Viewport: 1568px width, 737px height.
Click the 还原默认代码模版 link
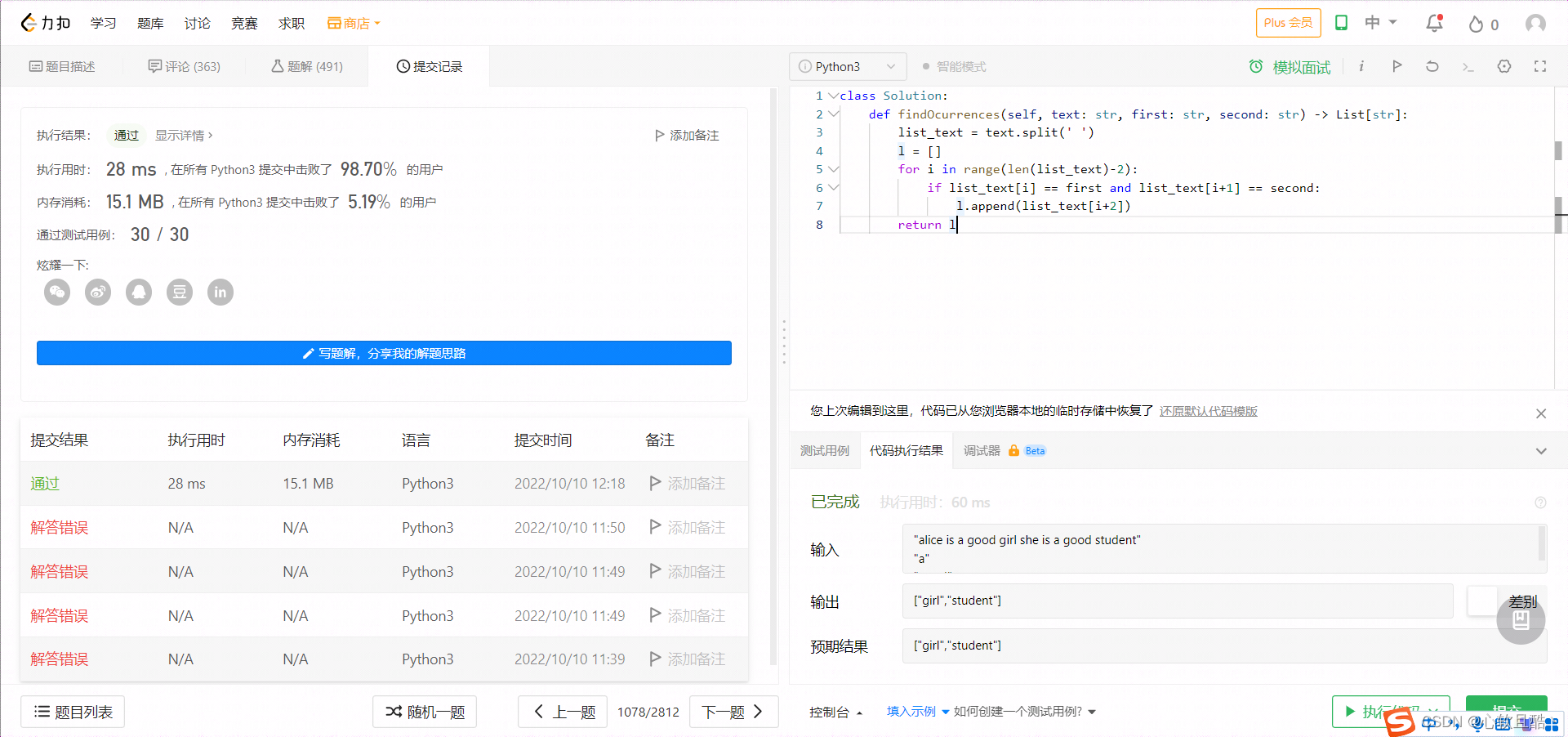pyautogui.click(x=1207, y=411)
